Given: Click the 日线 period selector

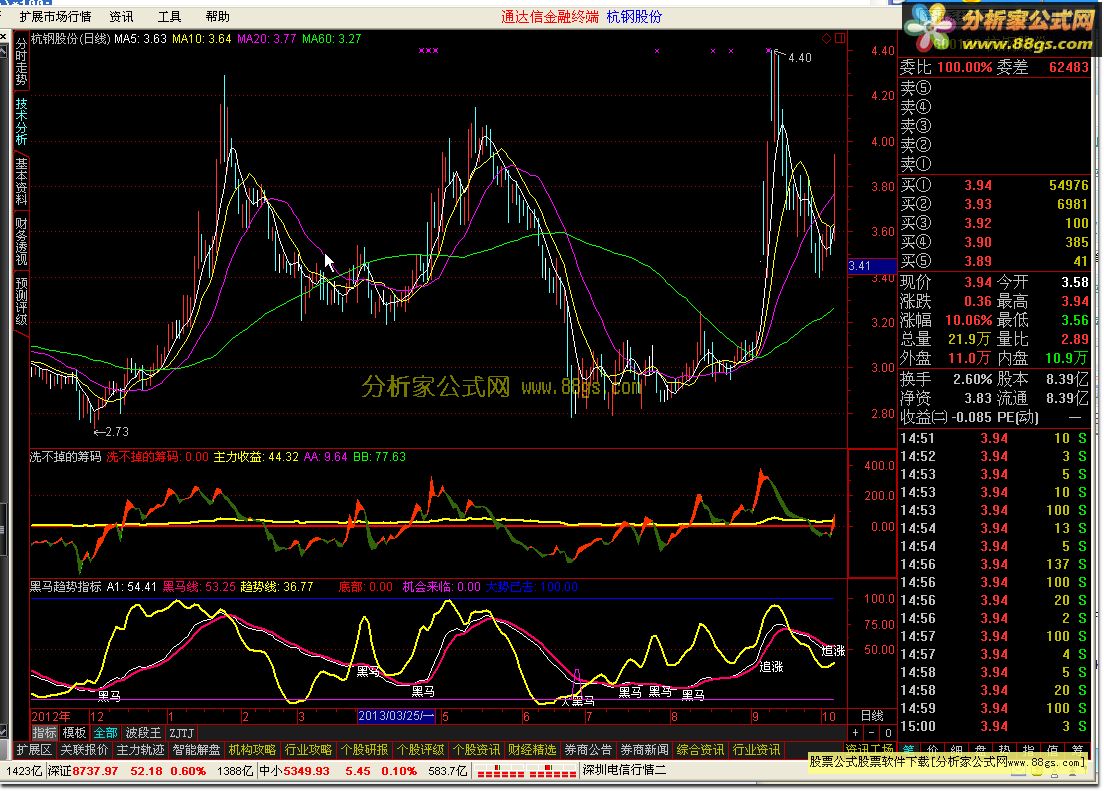Looking at the screenshot, I should 872,716.
